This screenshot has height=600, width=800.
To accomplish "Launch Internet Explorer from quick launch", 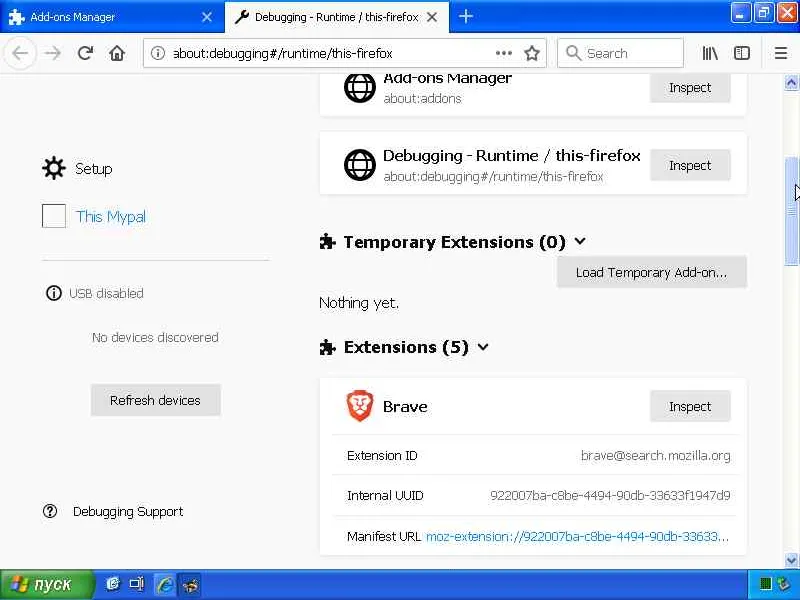I will click(164, 584).
